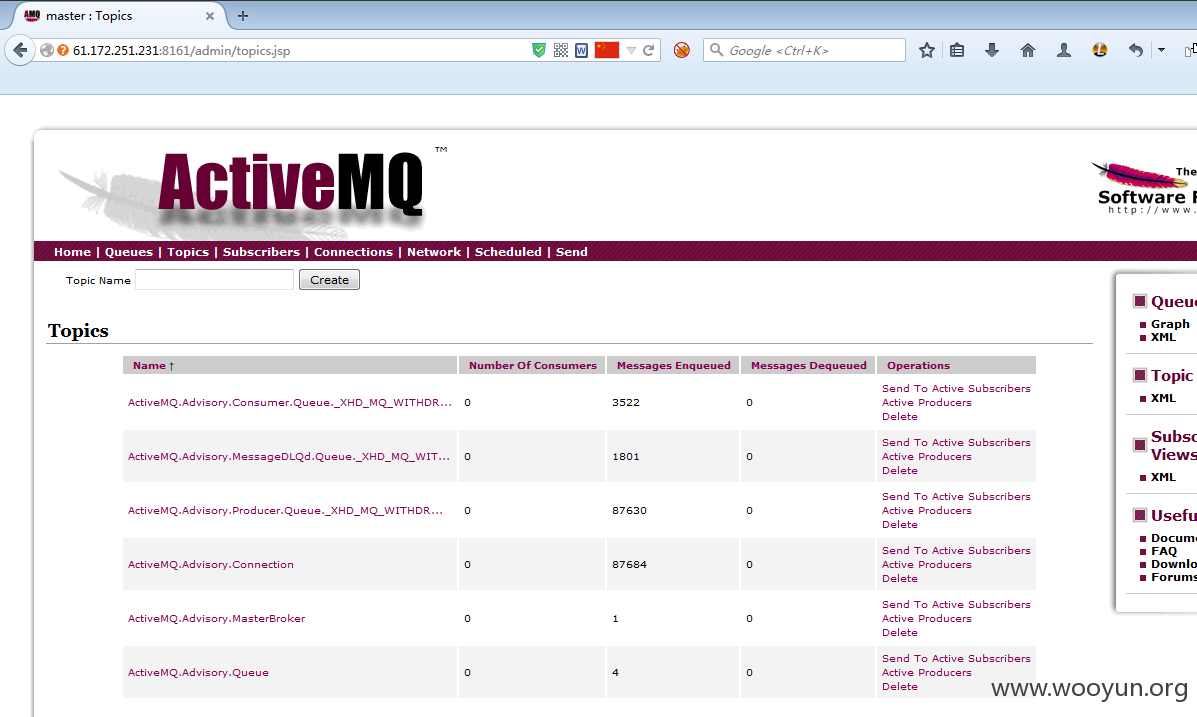Open the Scheduled menu item
Viewport: 1197px width, 717px height.
[508, 252]
